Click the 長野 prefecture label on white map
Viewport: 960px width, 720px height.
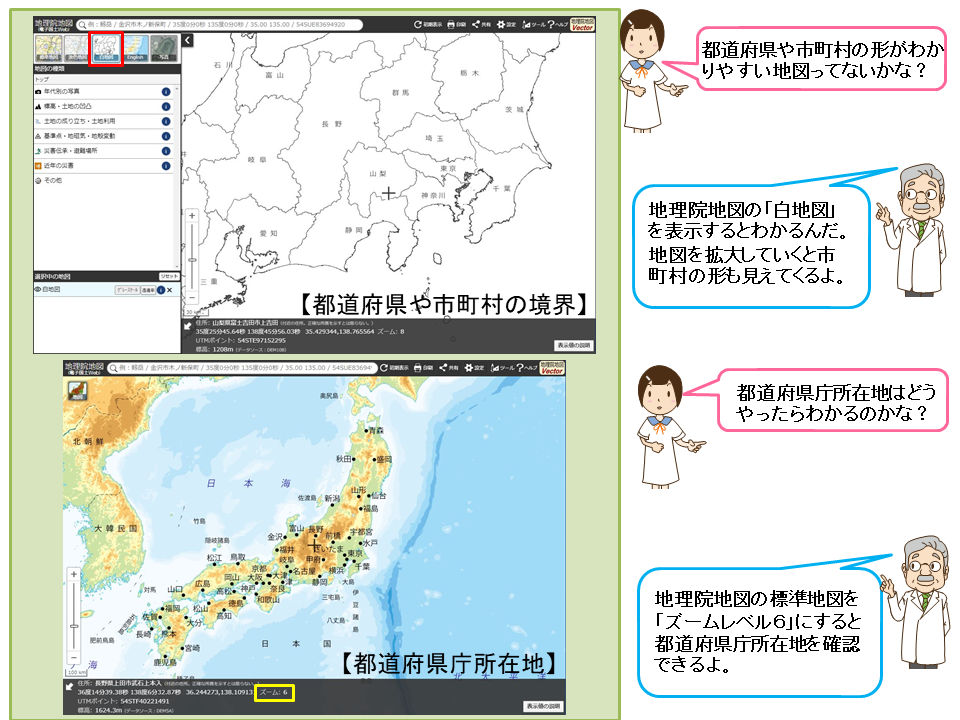pos(332,124)
